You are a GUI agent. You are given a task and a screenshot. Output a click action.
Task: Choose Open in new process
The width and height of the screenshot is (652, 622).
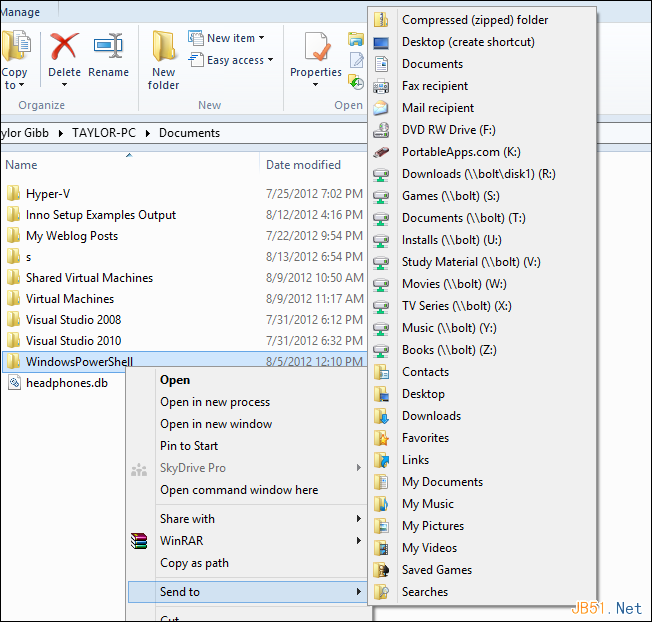(x=215, y=402)
